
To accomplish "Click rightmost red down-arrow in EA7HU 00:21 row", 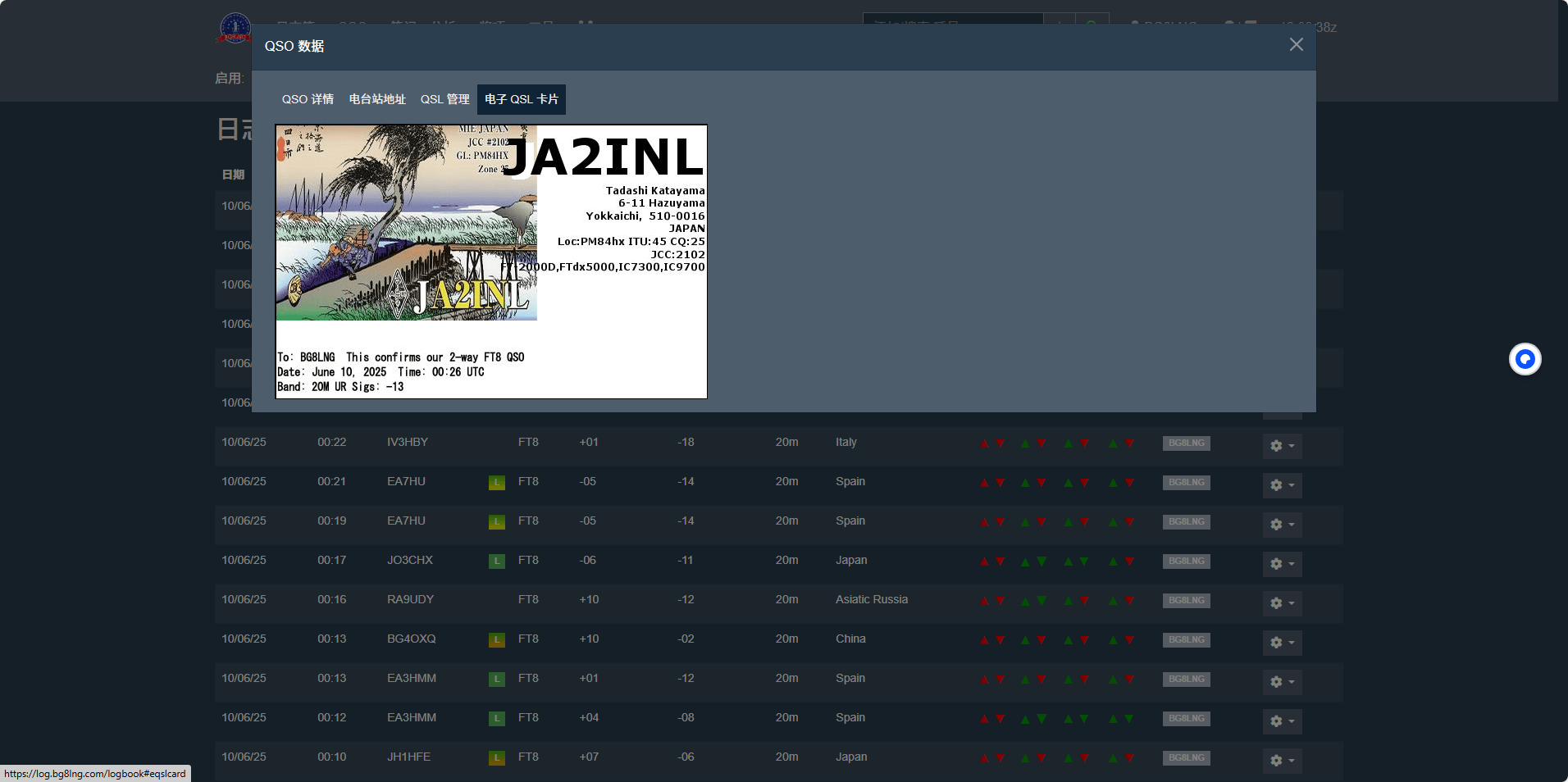I will pos(1129,483).
